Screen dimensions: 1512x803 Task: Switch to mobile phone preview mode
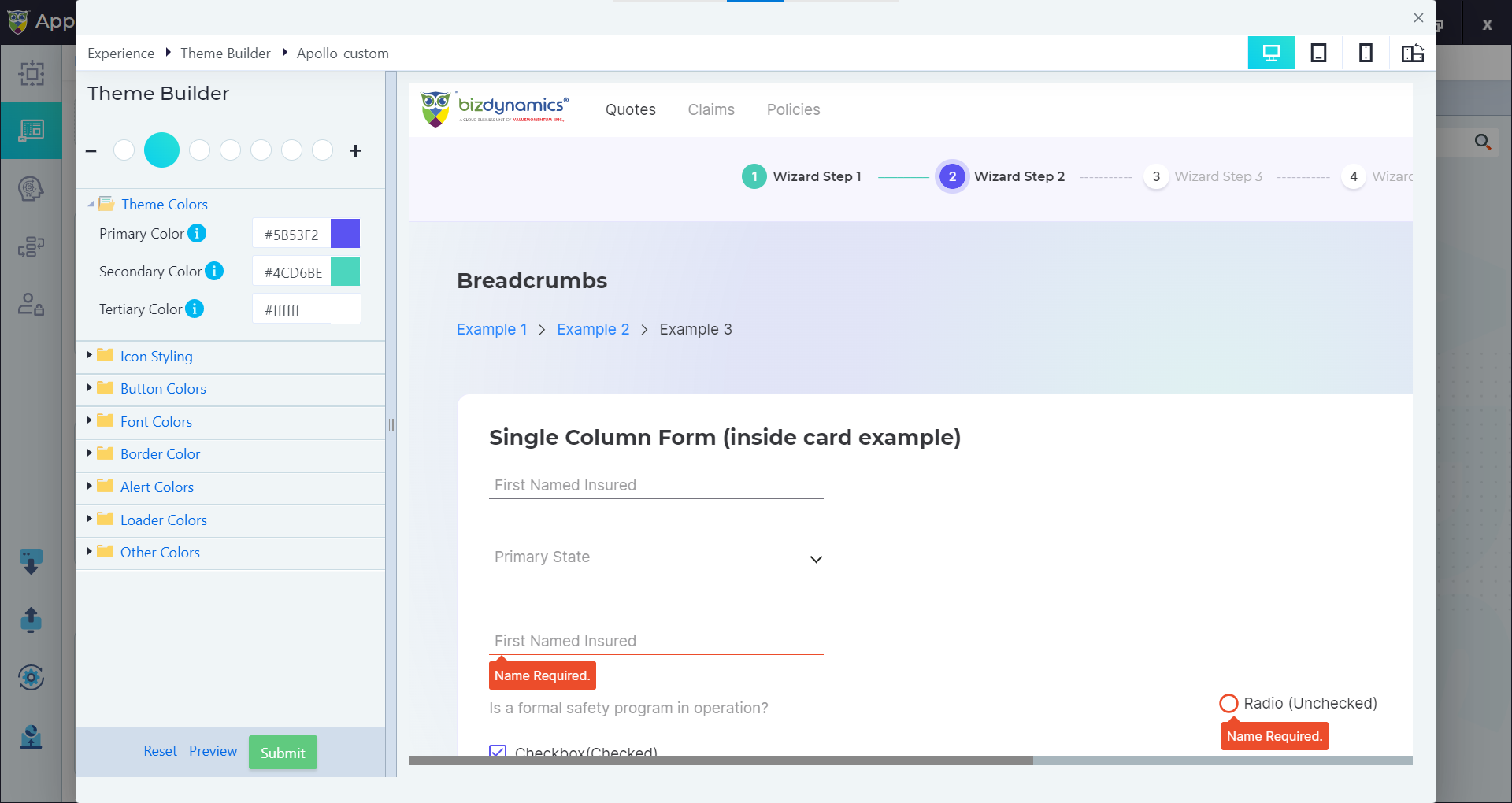(x=1366, y=53)
